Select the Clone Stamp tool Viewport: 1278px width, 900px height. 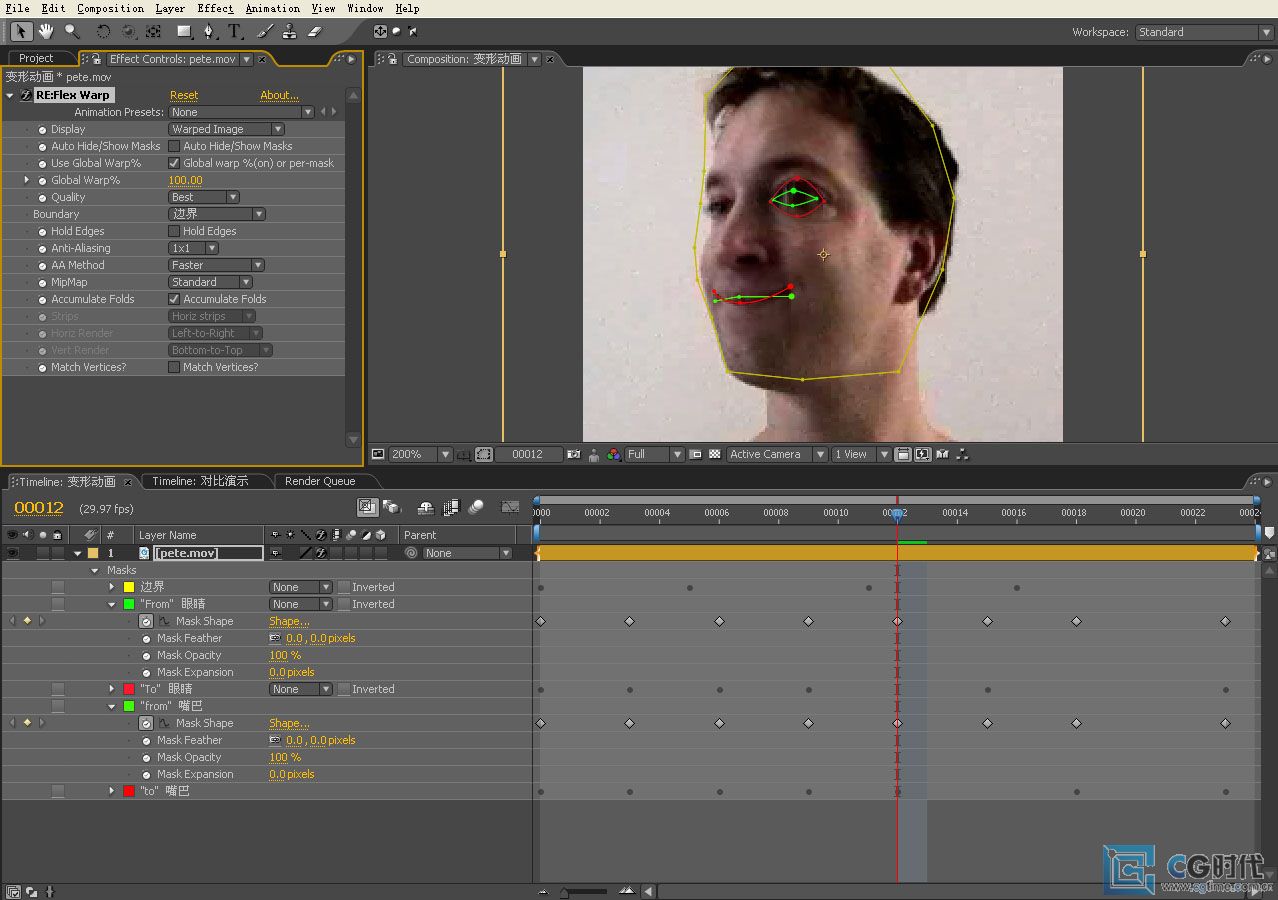coord(289,32)
